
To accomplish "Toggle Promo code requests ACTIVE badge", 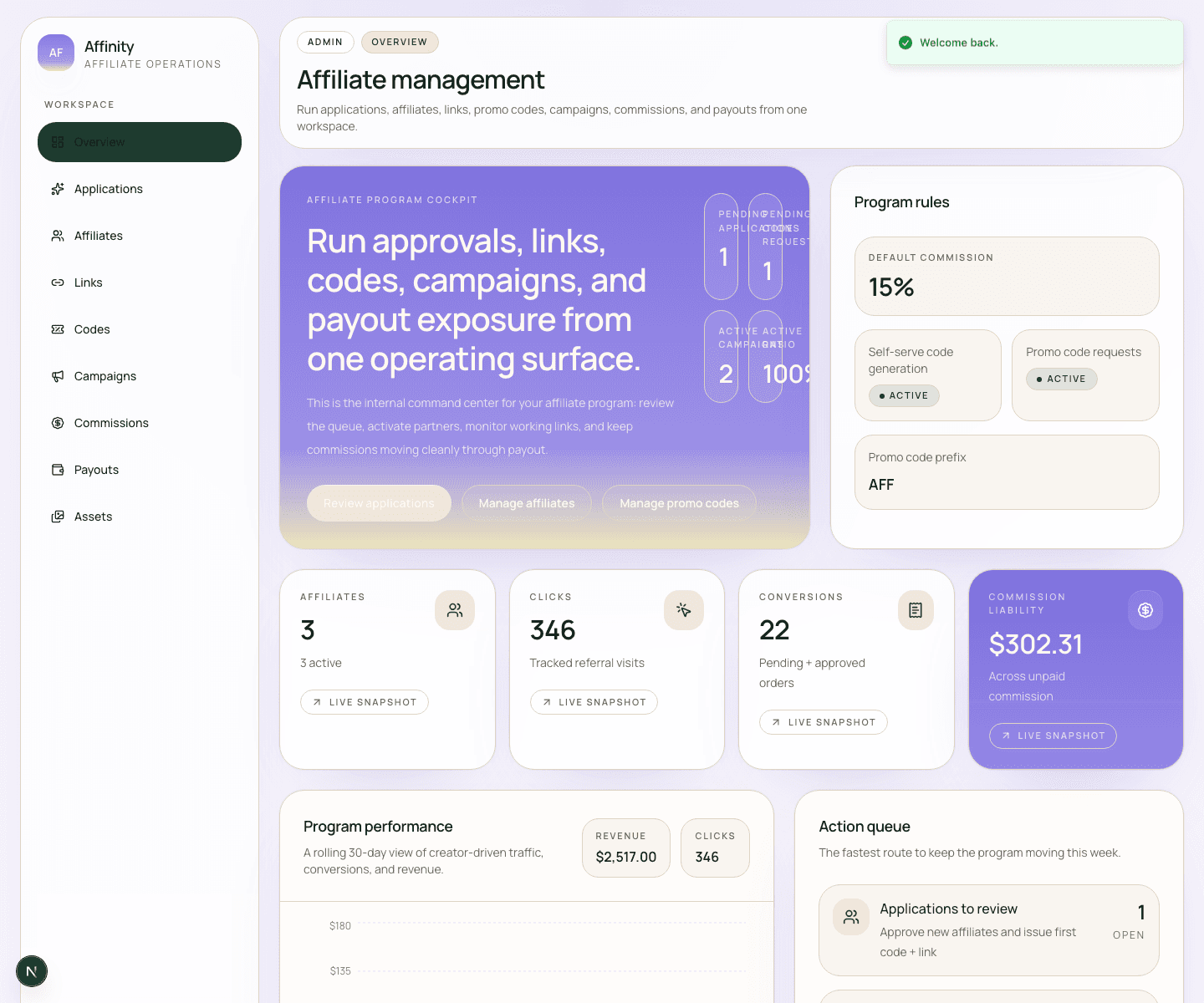I will (x=1061, y=379).
